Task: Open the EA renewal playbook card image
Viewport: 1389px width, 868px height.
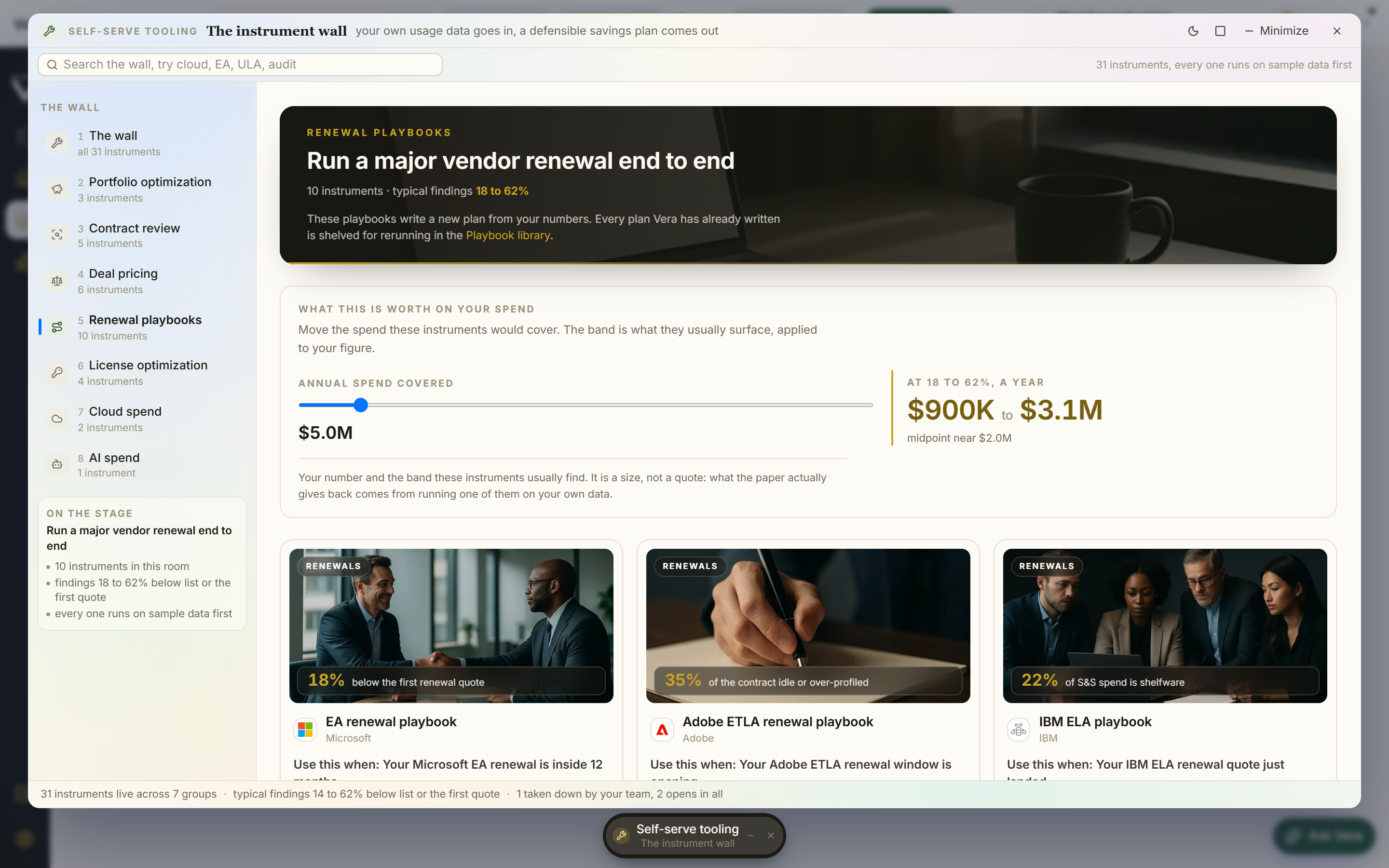Action: coord(451,626)
